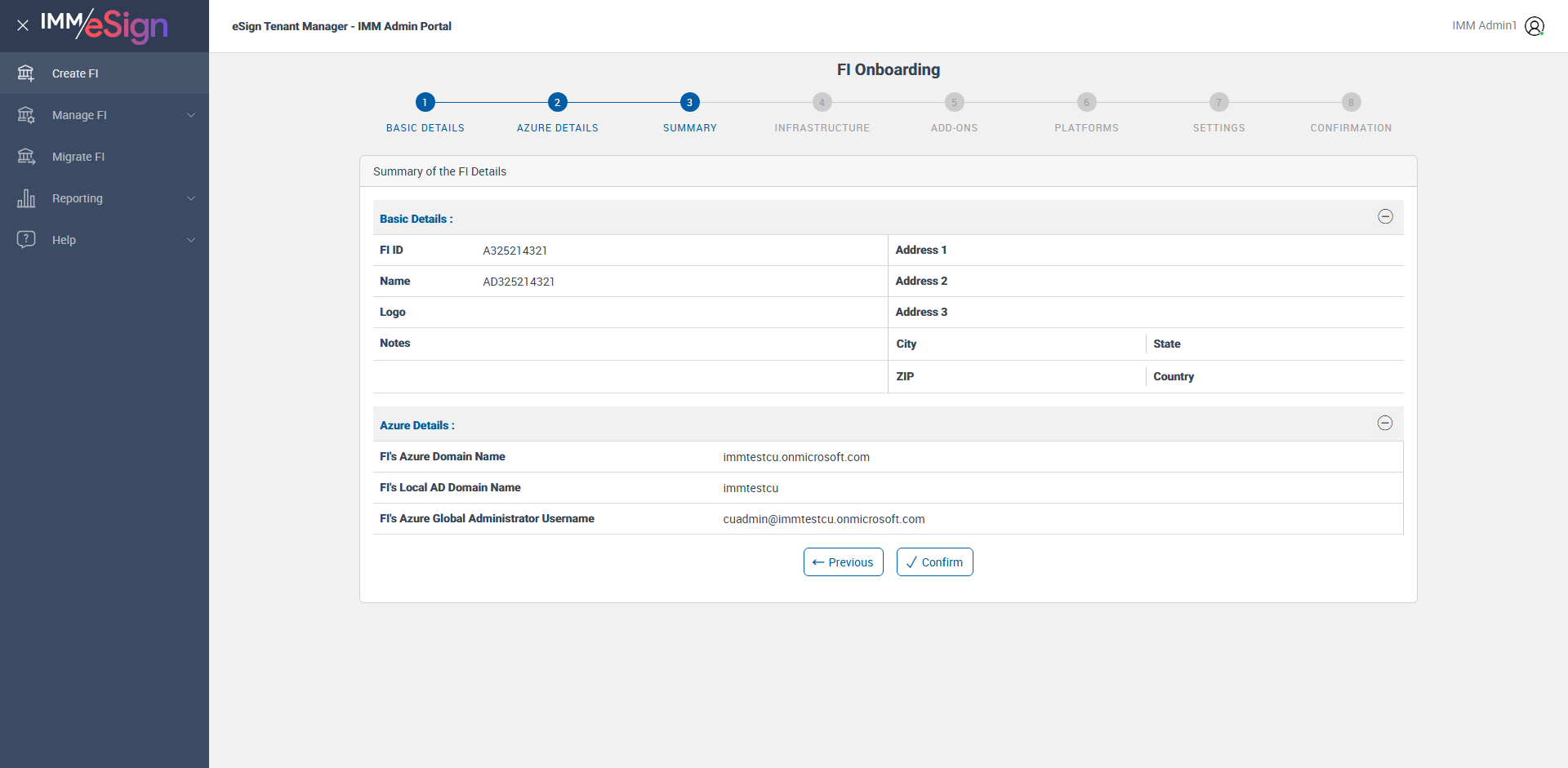Click the Manage FI bank gear icon

pos(26,115)
